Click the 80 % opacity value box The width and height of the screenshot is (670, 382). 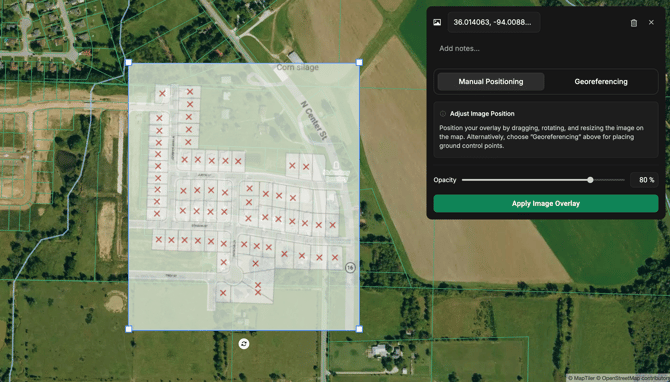pos(644,180)
